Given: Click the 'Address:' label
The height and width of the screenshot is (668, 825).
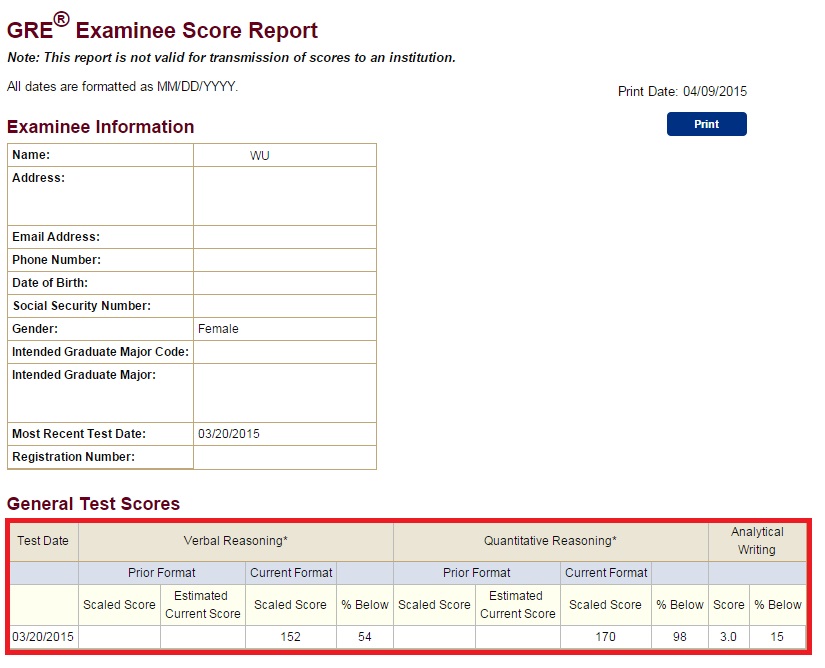Looking at the screenshot, I should 38,178.
